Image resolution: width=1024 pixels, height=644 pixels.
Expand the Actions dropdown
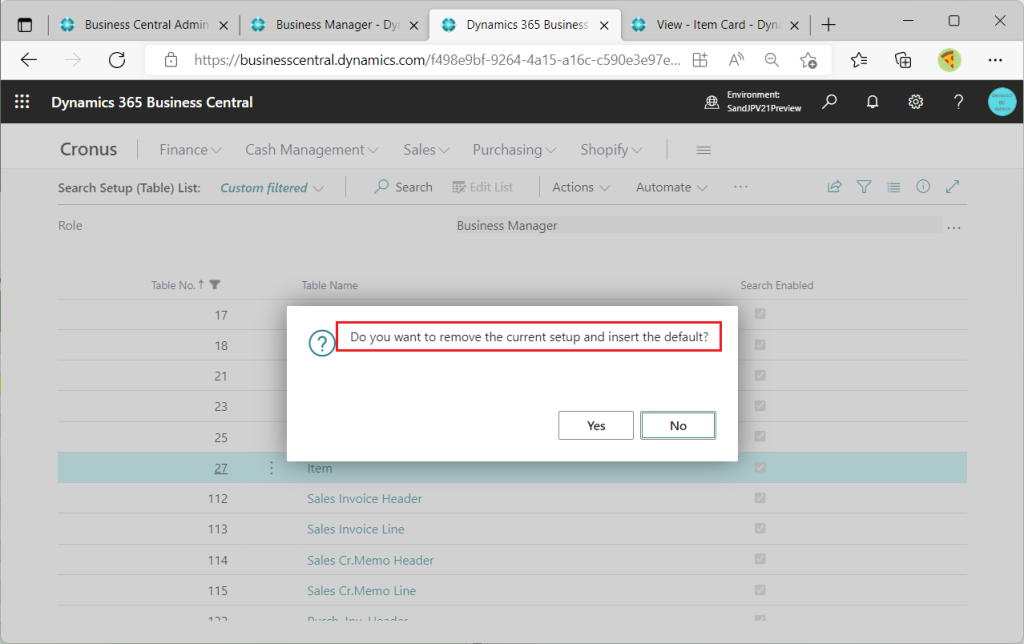click(581, 187)
